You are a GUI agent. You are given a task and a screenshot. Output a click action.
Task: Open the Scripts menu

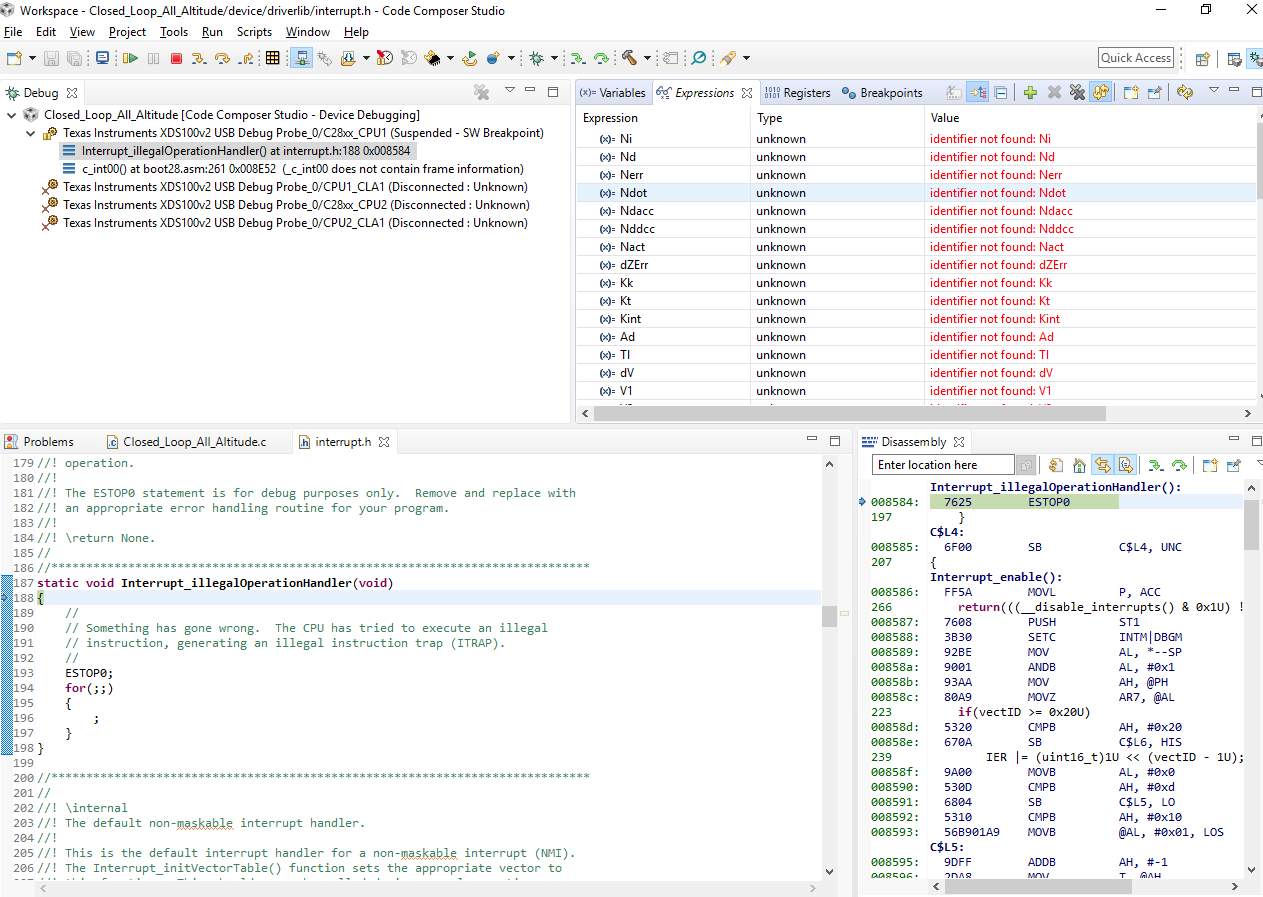(x=254, y=32)
